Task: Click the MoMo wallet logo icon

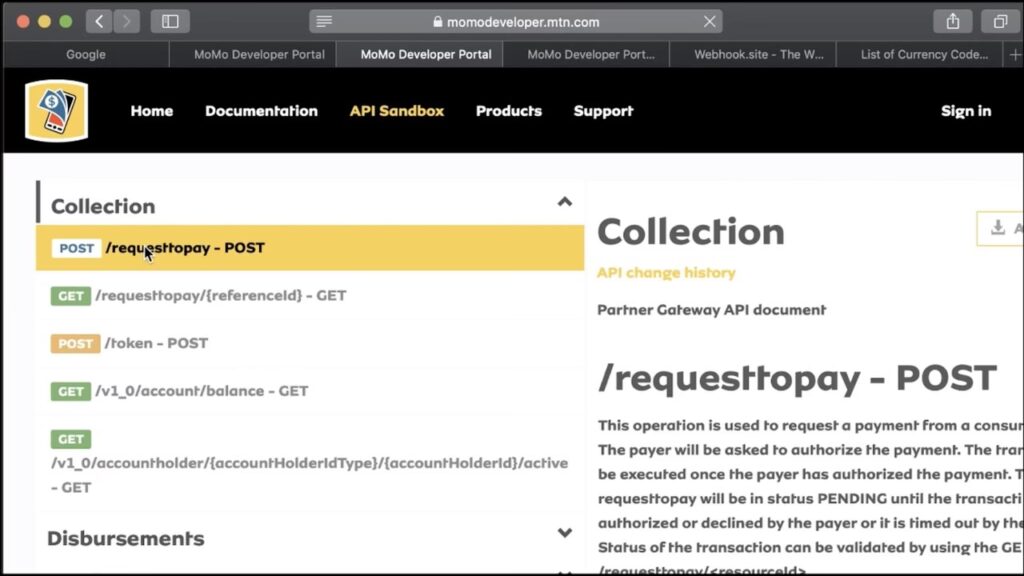Action: click(x=56, y=111)
